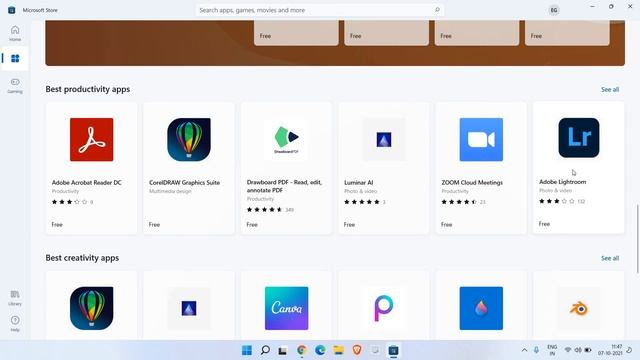Select the Apps tab in sidebar
Screen dimensions: 640x360
[15, 58]
